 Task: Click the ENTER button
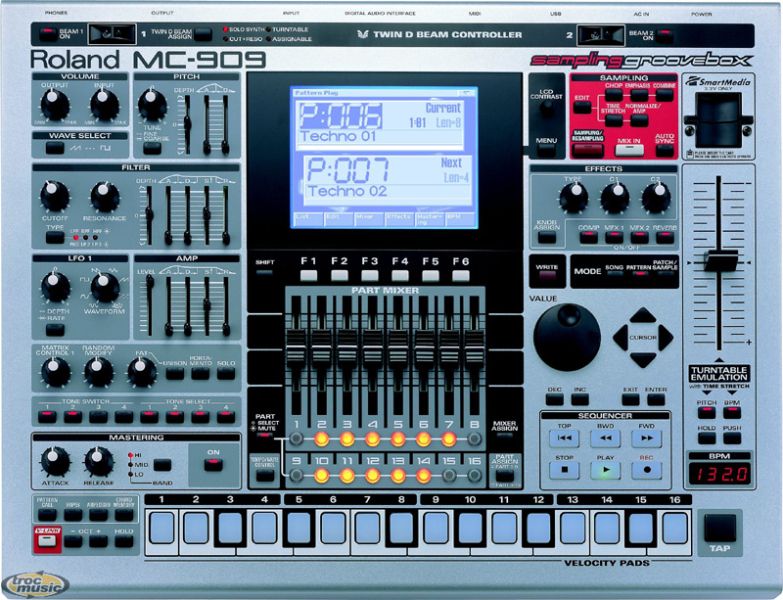(x=656, y=399)
